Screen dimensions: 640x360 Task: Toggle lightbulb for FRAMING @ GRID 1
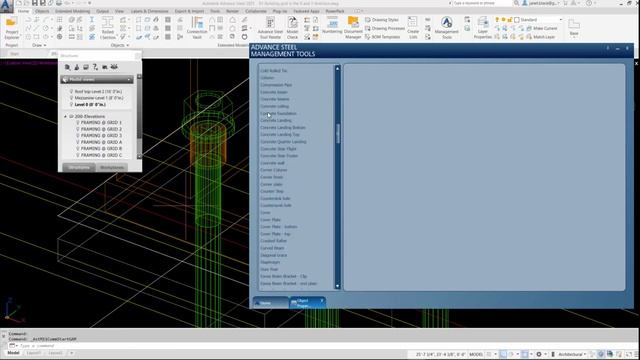[78, 122]
